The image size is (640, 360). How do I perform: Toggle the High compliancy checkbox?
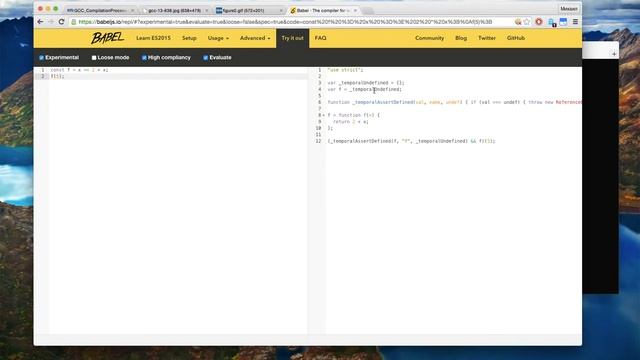[144, 58]
